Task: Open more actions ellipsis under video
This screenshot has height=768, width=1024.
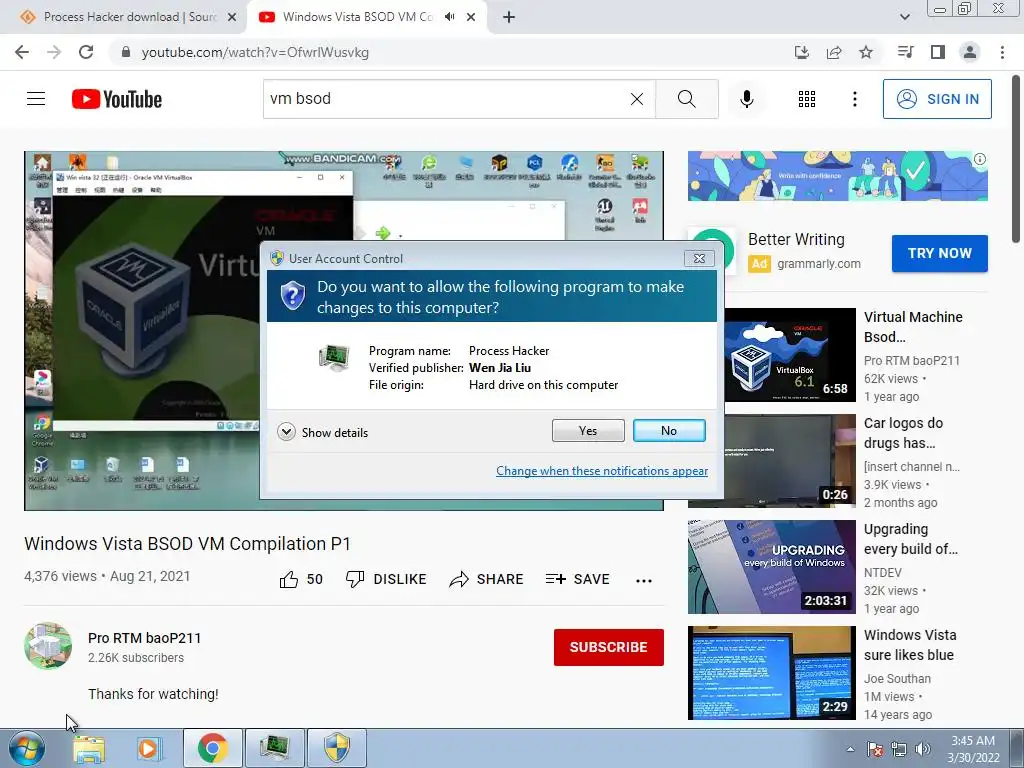Action: click(644, 580)
